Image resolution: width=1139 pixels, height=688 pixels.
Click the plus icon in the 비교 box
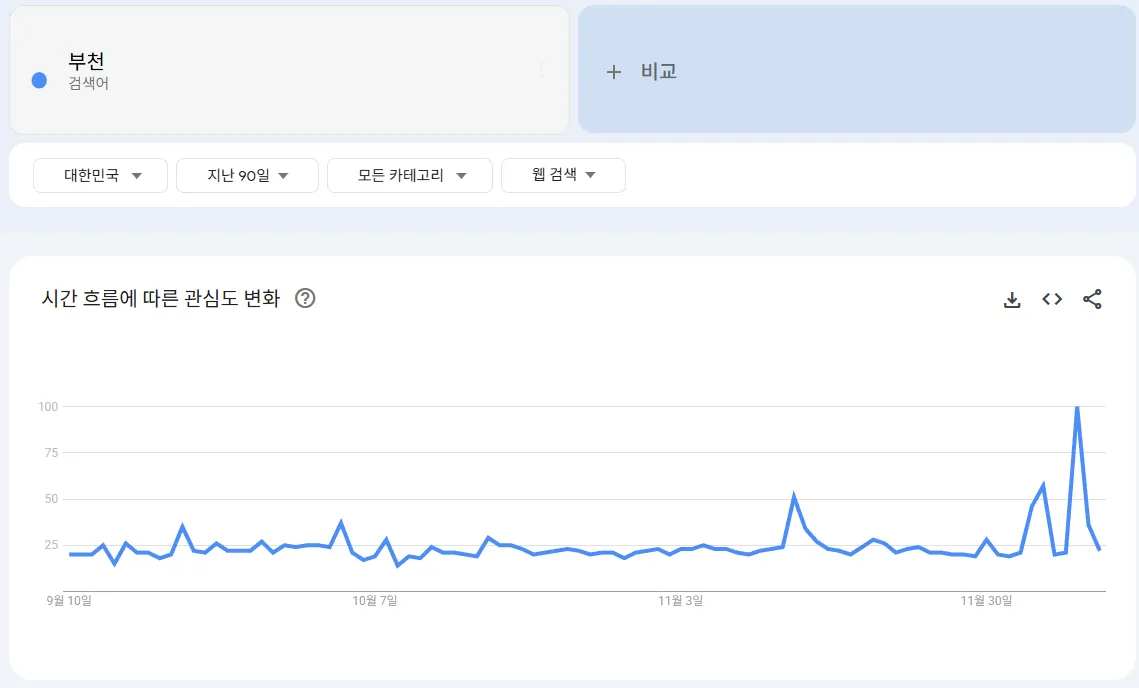[615, 71]
